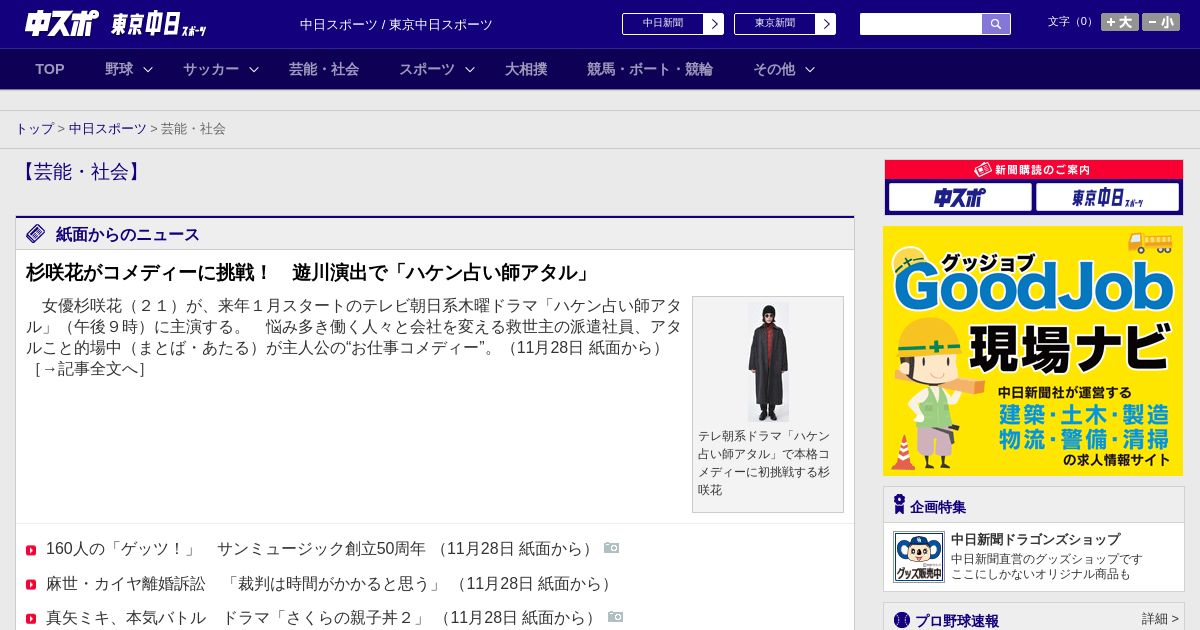Click the 新聞購読のご案内 banner heading
The image size is (1200, 630).
pos(1033,170)
